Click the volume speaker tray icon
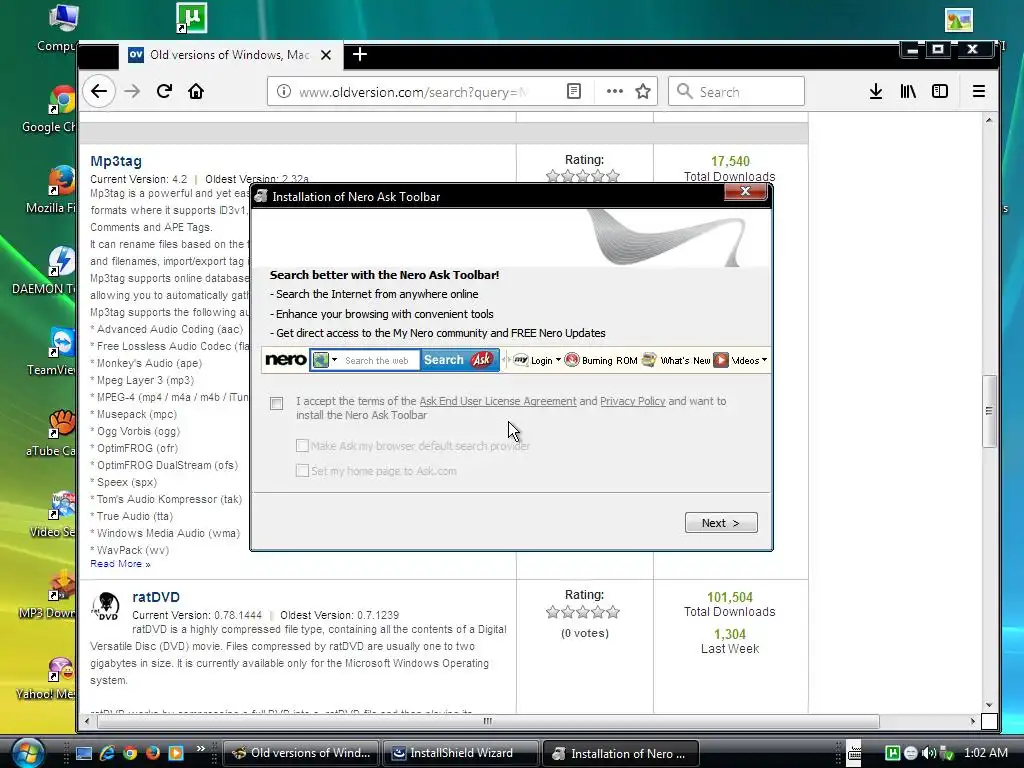The image size is (1024, 768). pos(928,753)
